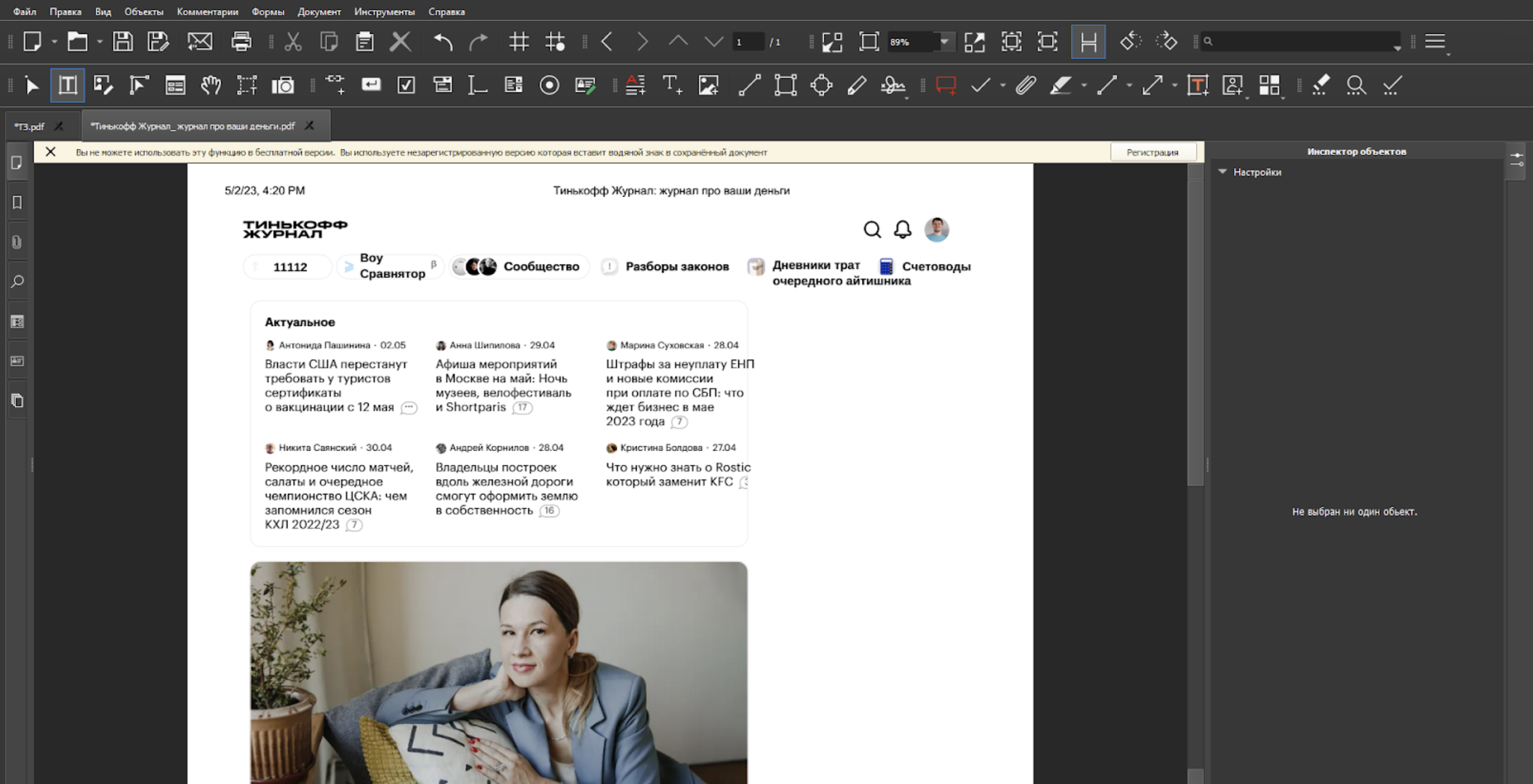Toggle the Grid display
The height and width of the screenshot is (784, 1533).
[519, 42]
